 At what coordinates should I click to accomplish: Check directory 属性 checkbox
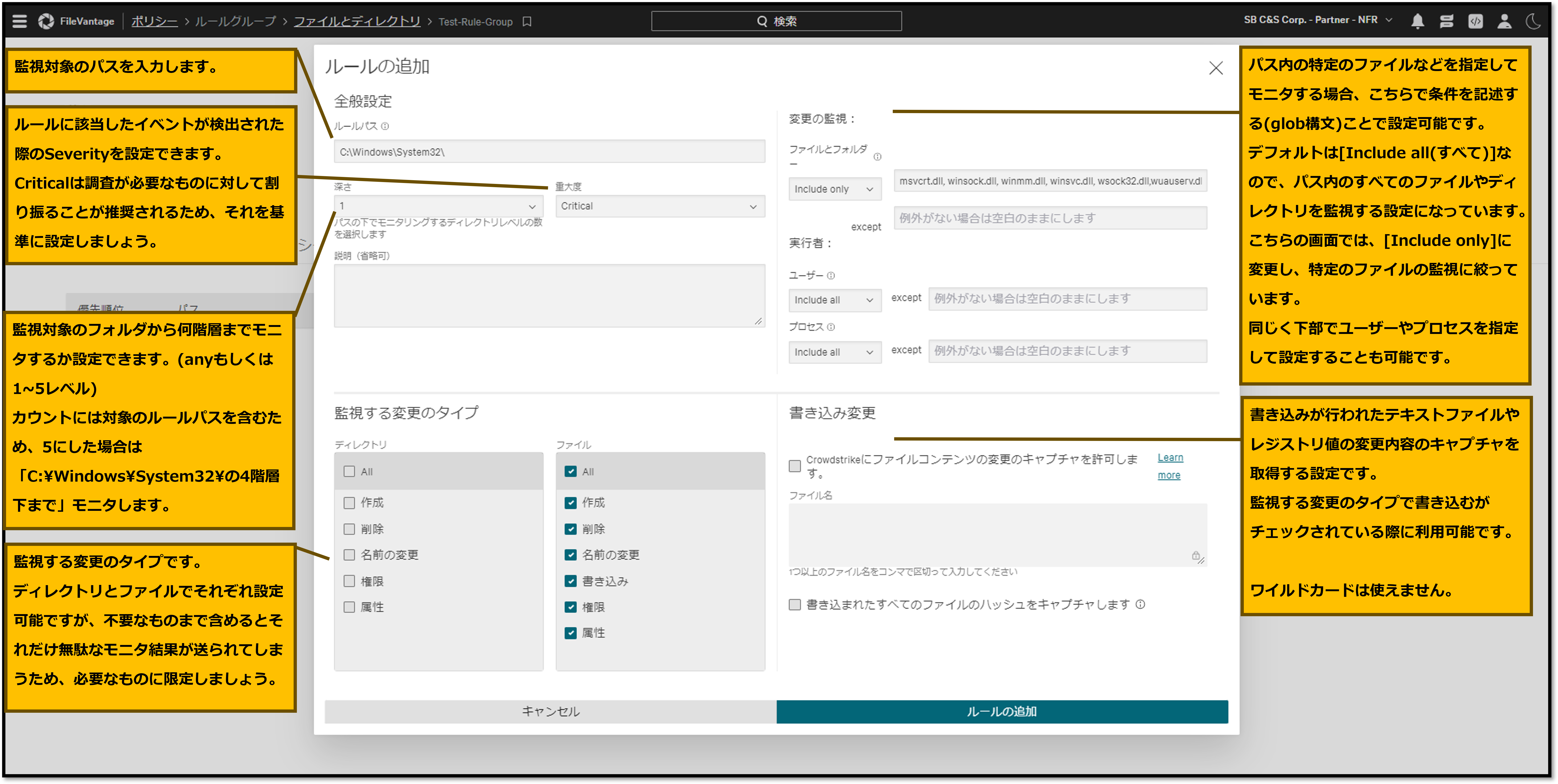coord(349,607)
